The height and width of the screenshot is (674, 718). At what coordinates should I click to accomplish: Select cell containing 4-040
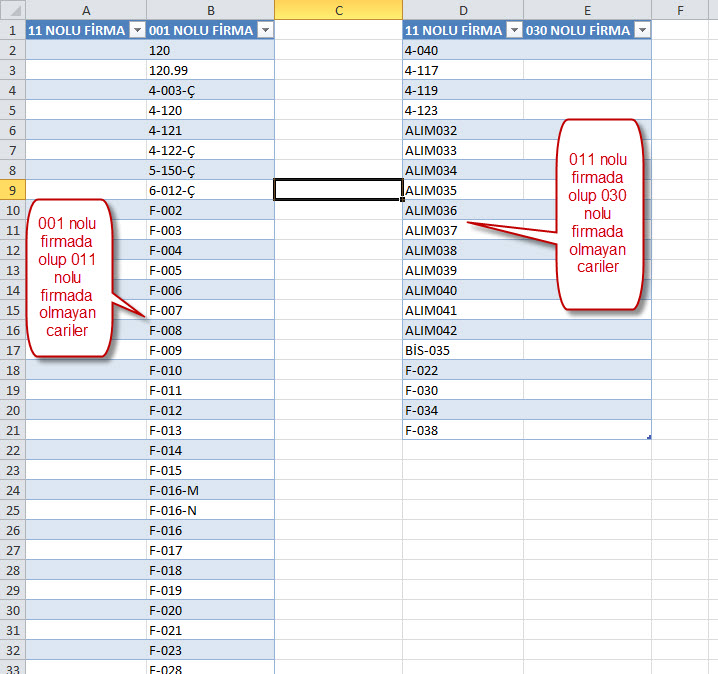[x=463, y=50]
